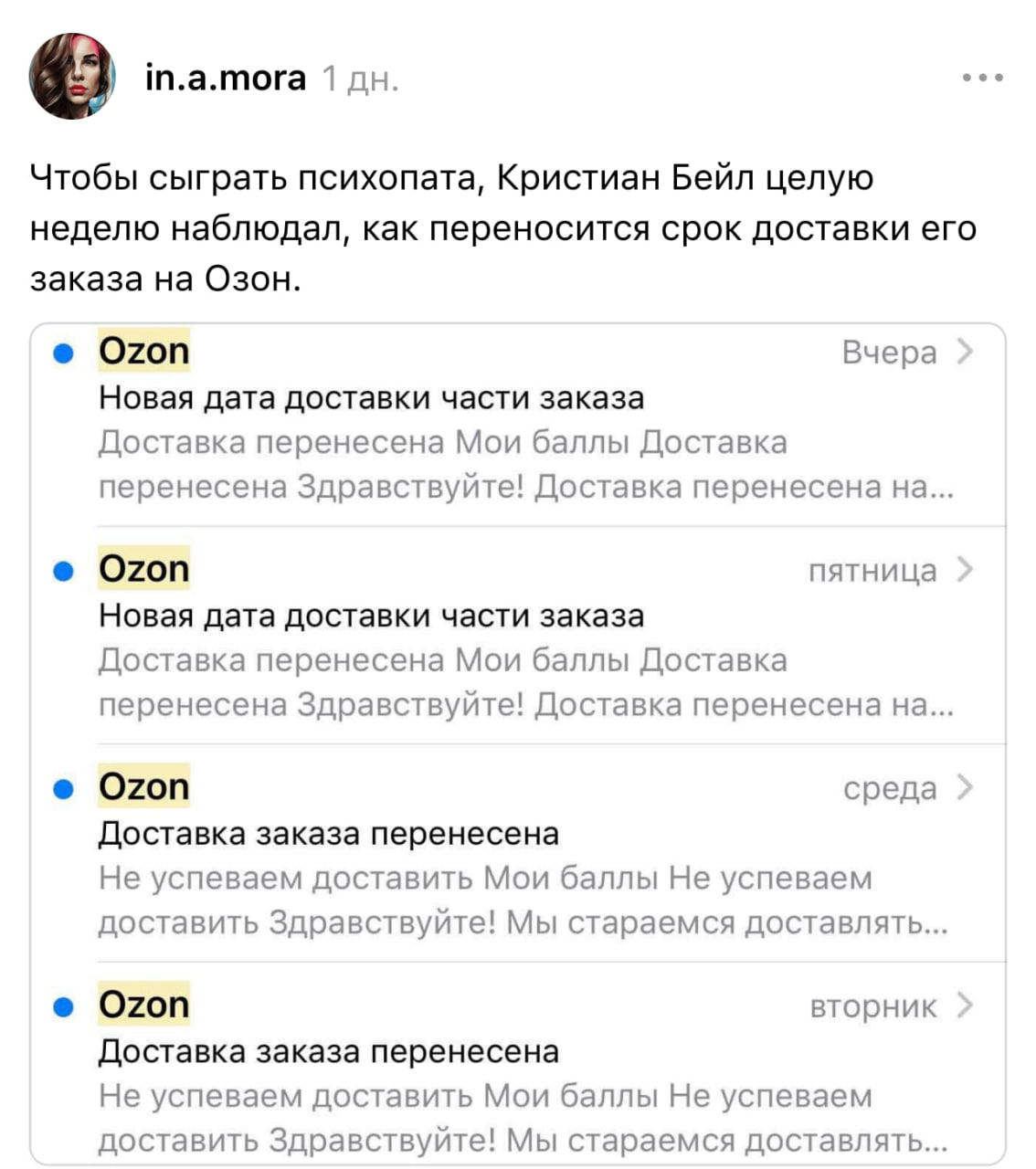This screenshot has width=1036, height=1169.
Task: Click the unread blue dot on пятница email
Action: 63,572
